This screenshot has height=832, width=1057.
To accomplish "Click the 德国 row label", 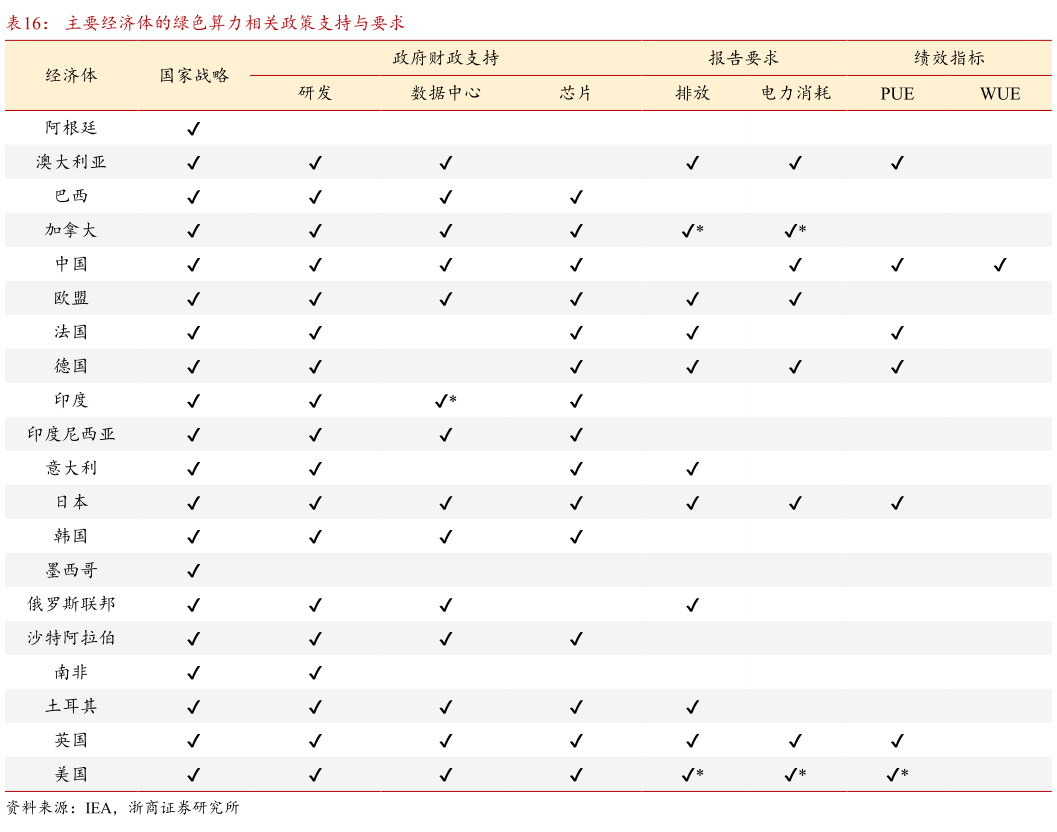I will pos(71,366).
